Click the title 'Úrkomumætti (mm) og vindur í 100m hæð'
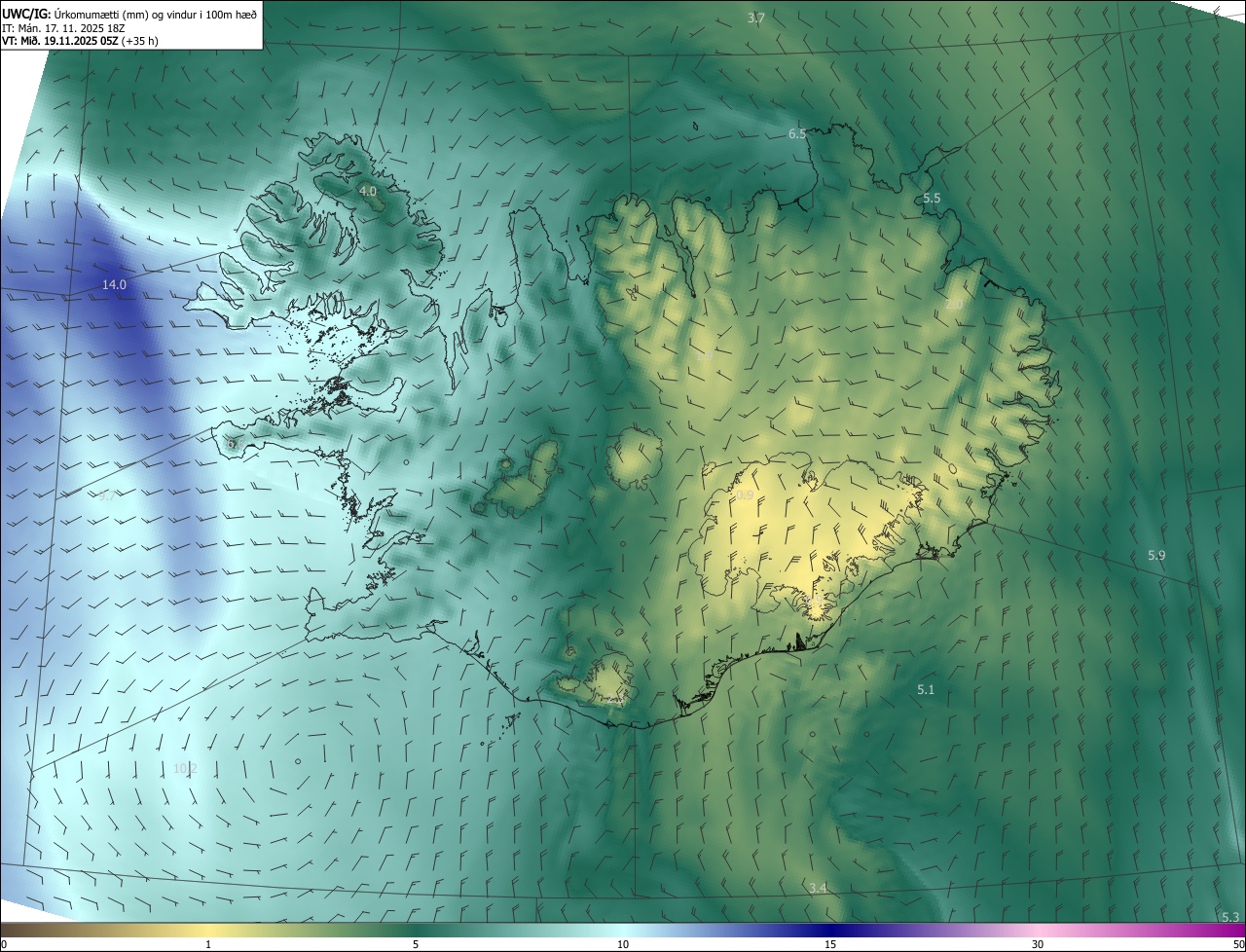This screenshot has height=952, width=1246. point(155,15)
